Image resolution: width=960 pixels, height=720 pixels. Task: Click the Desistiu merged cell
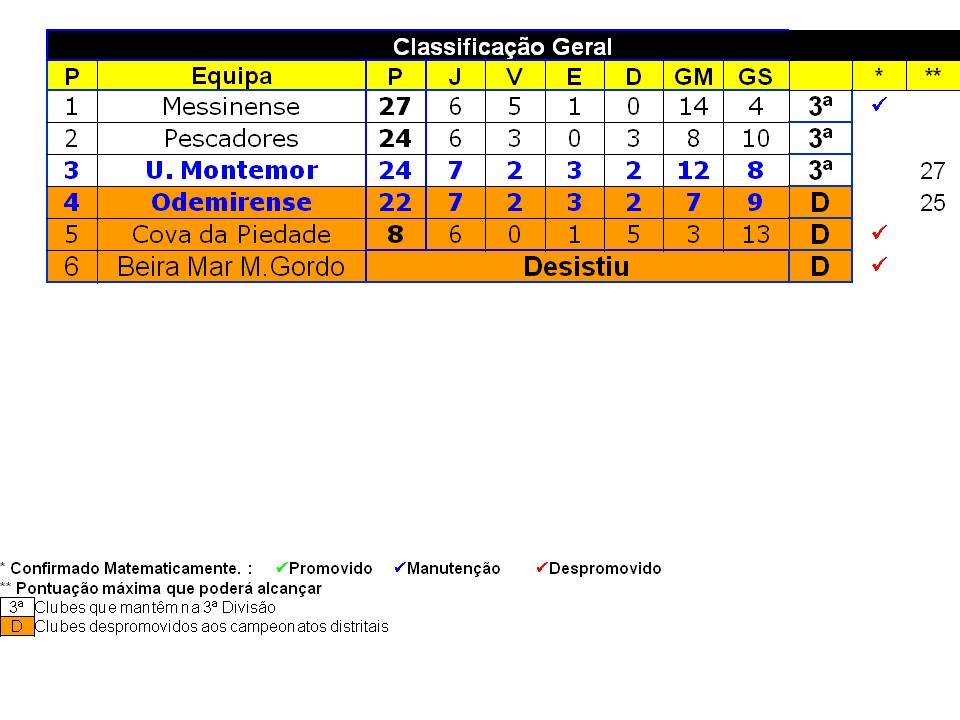coord(577,266)
